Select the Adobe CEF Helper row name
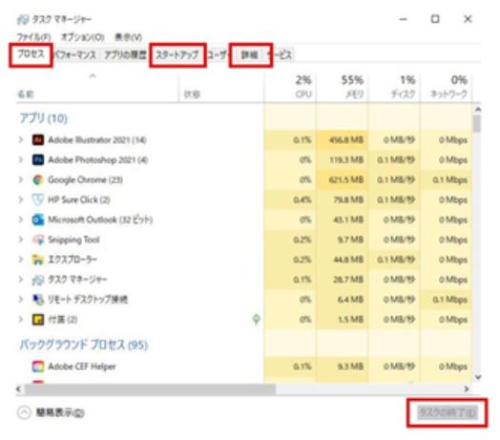Viewport: 500px width, 440px height. [82, 366]
